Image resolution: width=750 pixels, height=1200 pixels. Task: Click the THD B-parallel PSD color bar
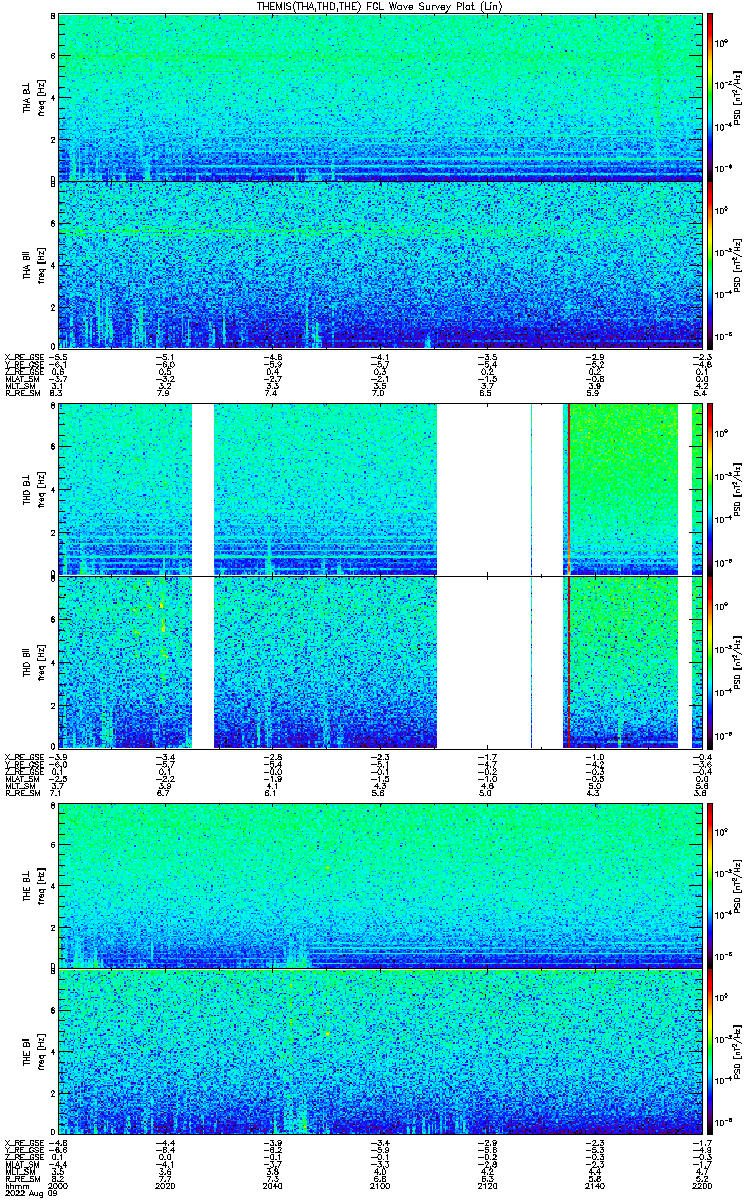711,662
